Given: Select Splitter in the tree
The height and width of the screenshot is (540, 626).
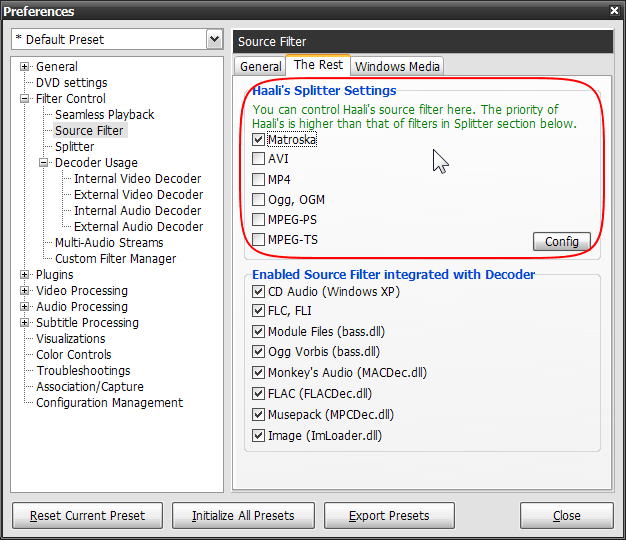Looking at the screenshot, I should pyautogui.click(x=75, y=147).
